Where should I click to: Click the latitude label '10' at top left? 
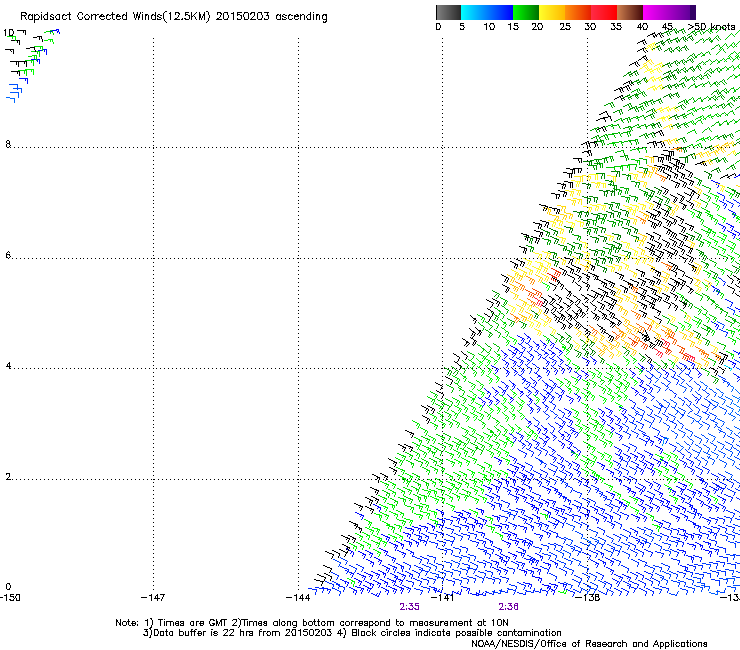point(8,33)
